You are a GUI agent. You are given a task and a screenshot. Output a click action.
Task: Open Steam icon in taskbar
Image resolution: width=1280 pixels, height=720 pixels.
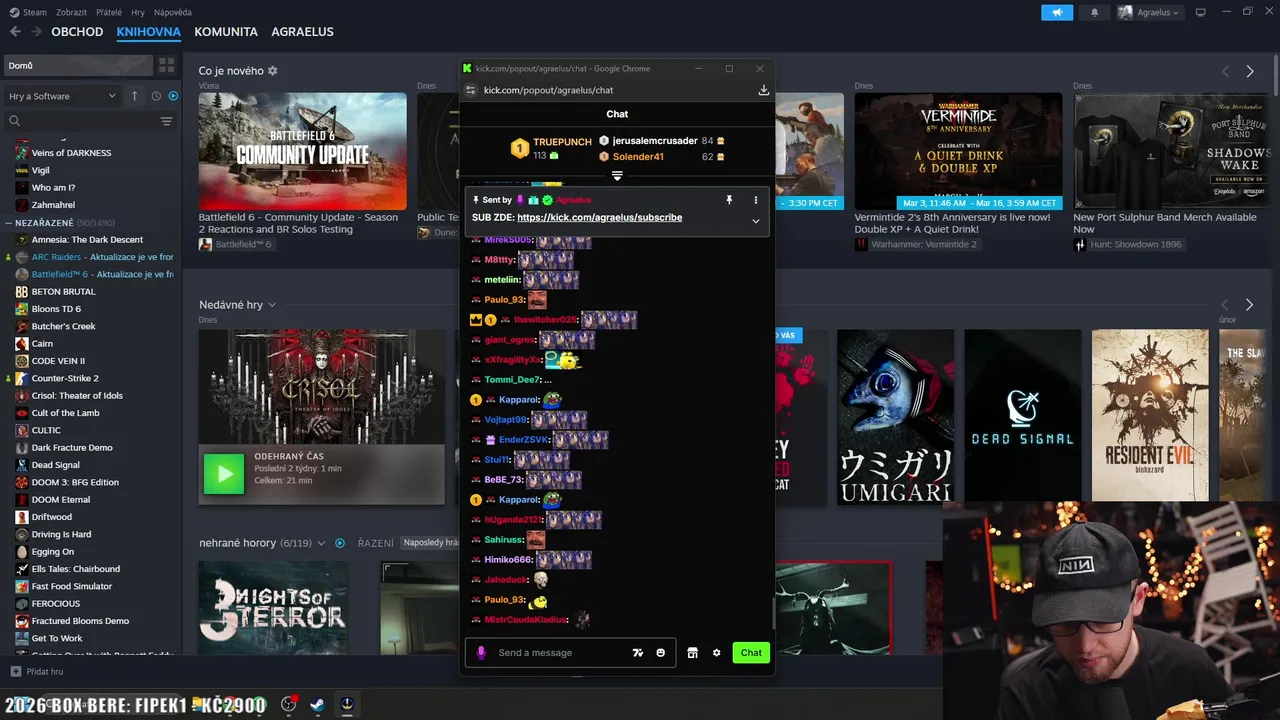tap(316, 704)
